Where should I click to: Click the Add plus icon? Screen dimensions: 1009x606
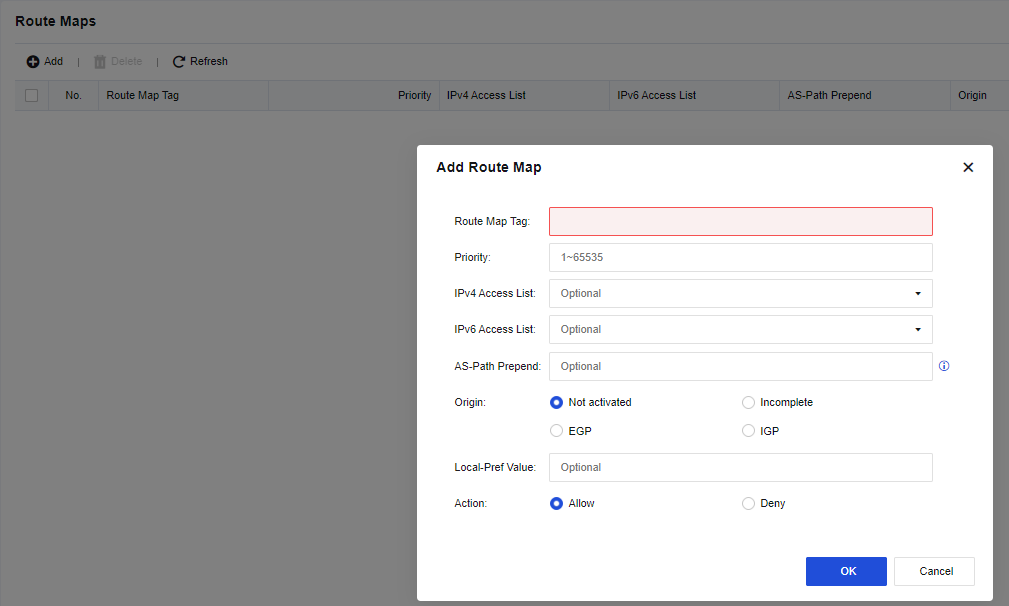tap(33, 62)
